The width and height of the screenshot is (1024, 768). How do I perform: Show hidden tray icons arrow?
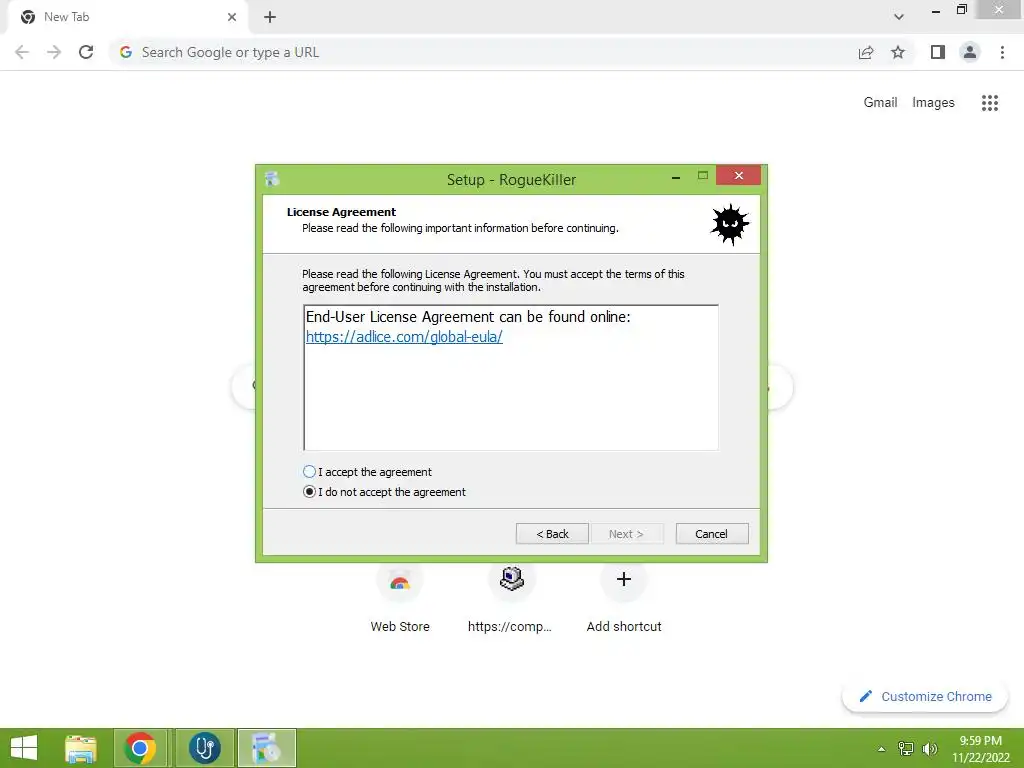click(x=882, y=749)
